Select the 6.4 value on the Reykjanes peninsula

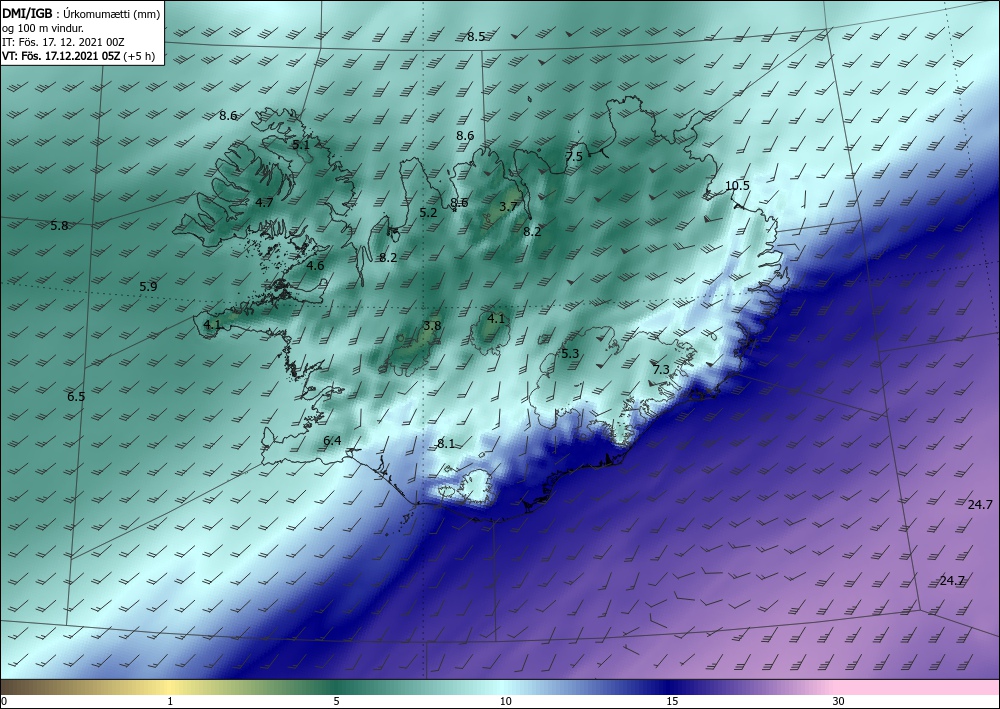click(332, 441)
